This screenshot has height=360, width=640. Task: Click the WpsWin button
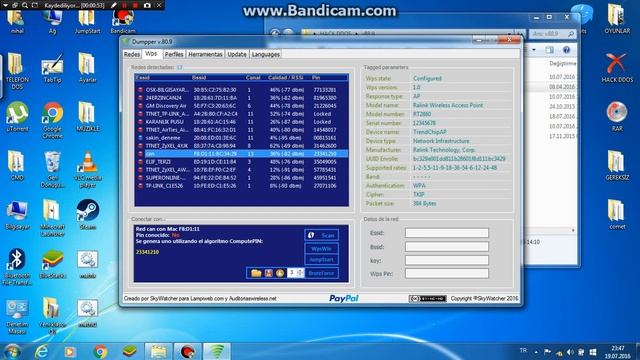321,249
